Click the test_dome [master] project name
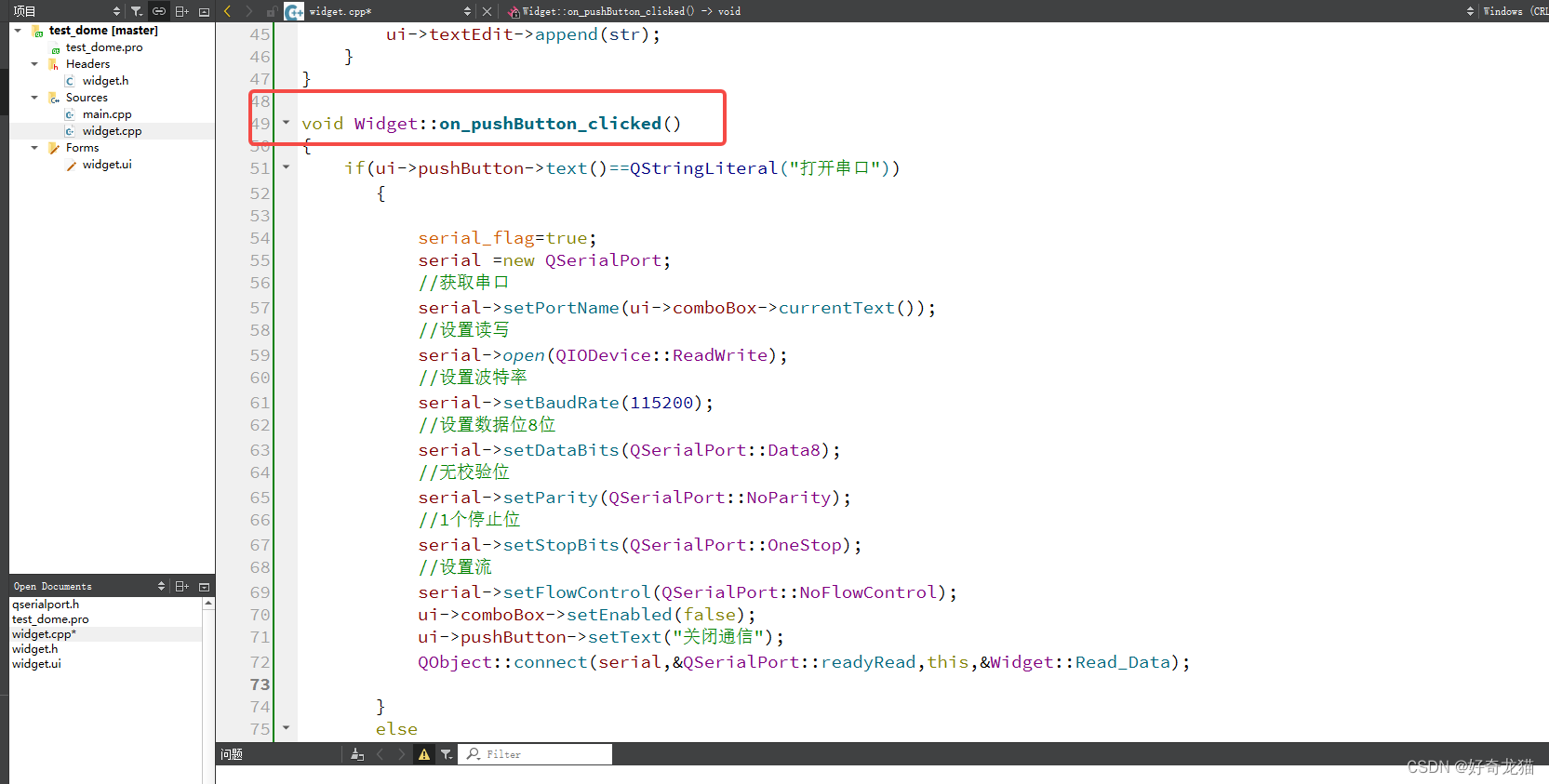This screenshot has height=784, width=1549. pyautogui.click(x=103, y=31)
